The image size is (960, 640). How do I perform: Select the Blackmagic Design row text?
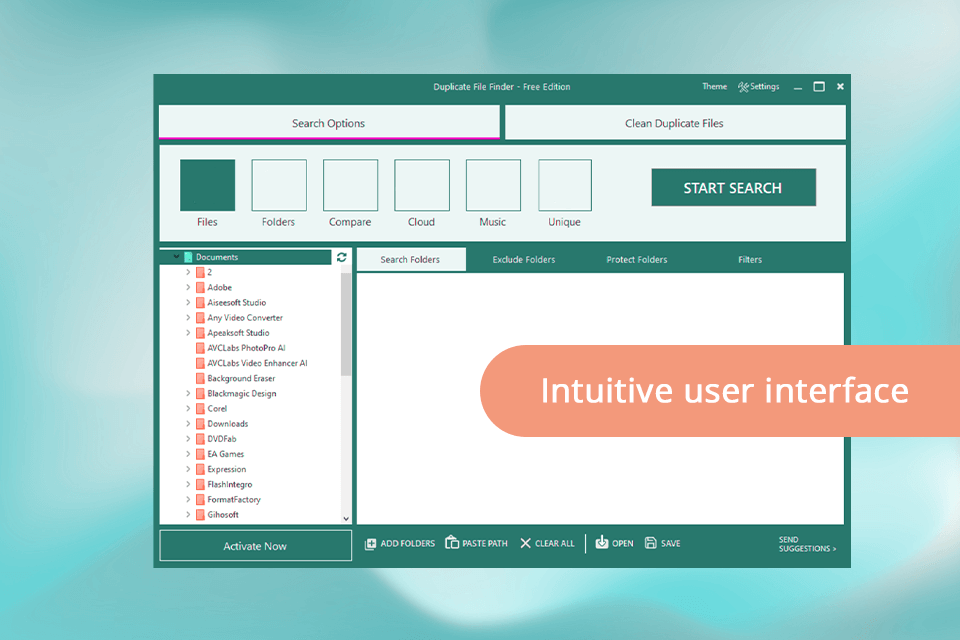tap(242, 394)
